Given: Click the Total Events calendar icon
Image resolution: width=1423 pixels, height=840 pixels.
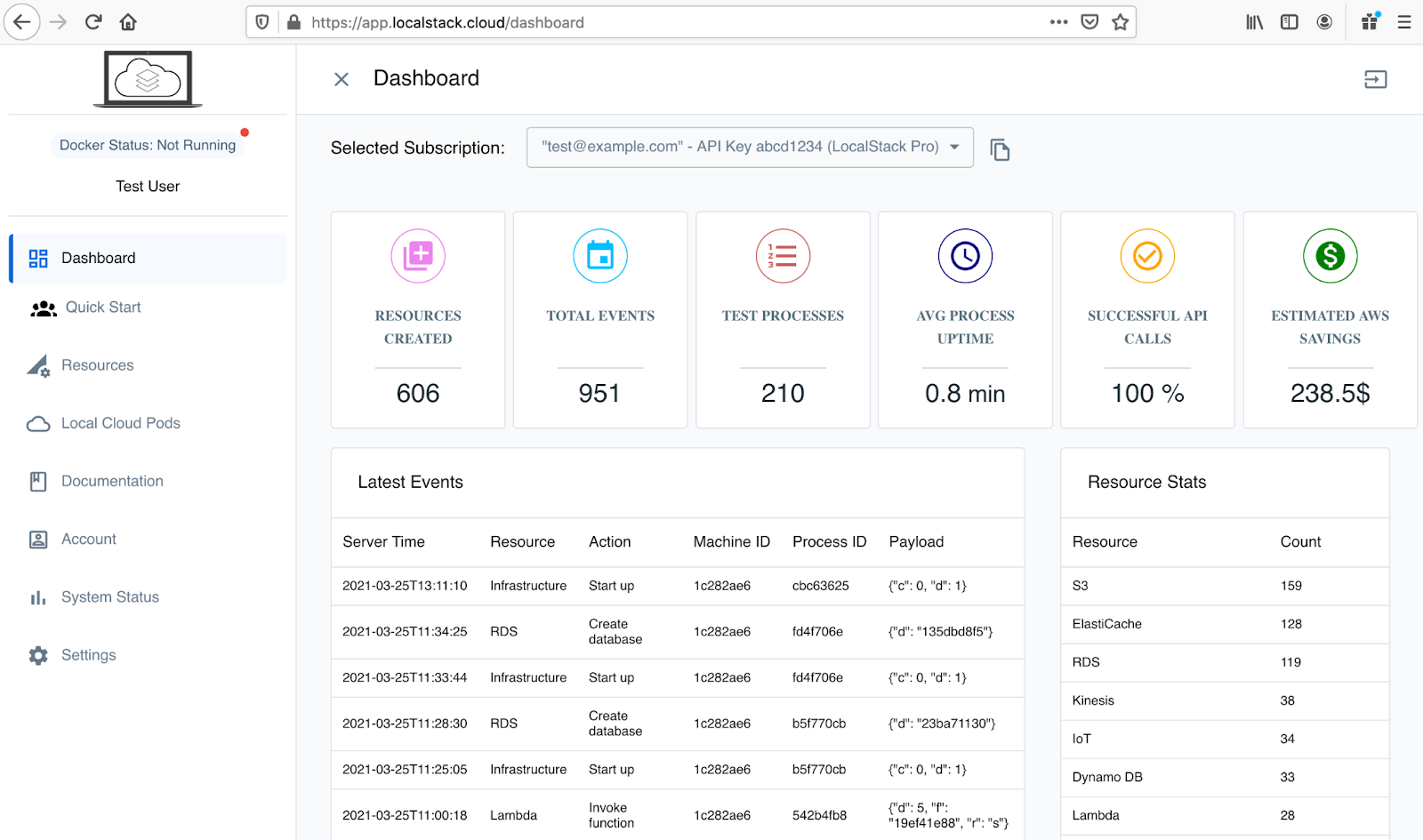Looking at the screenshot, I should click(x=600, y=256).
